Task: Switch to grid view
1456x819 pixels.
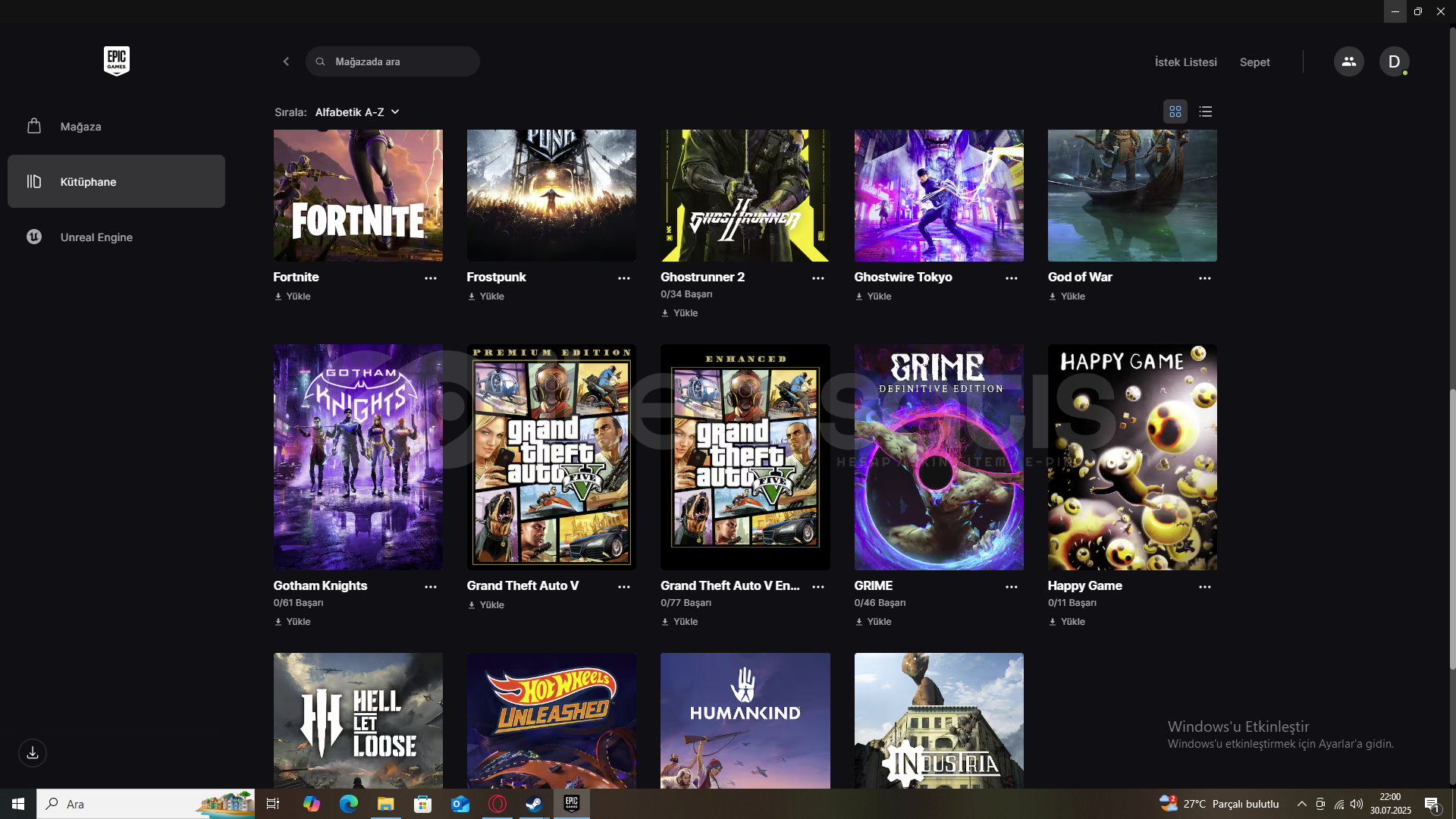Action: tap(1175, 111)
